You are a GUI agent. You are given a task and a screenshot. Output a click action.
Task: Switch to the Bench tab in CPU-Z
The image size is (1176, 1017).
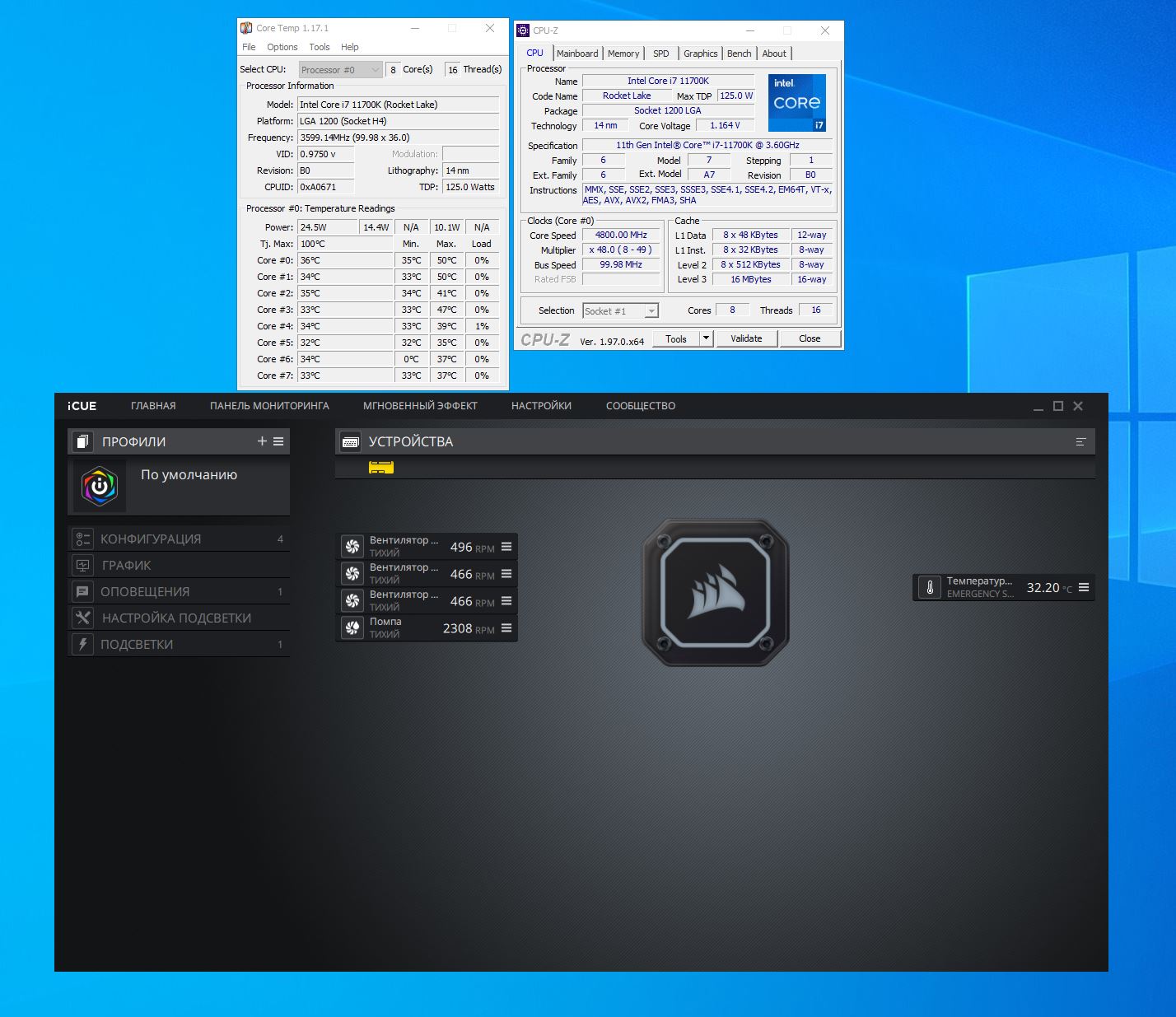pos(740,54)
